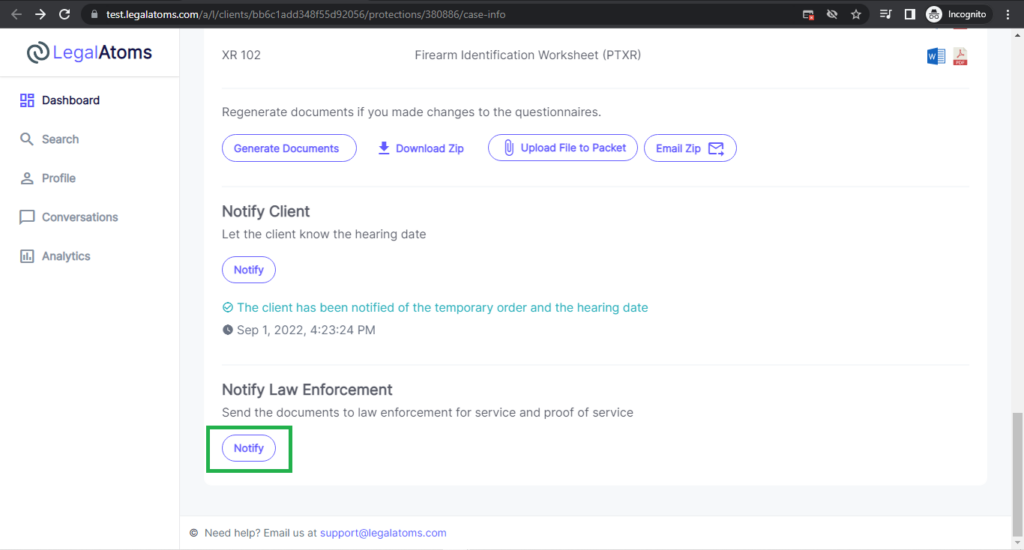Click Generate Documents button
Viewport: 1024px width, 550px height.
[289, 148]
